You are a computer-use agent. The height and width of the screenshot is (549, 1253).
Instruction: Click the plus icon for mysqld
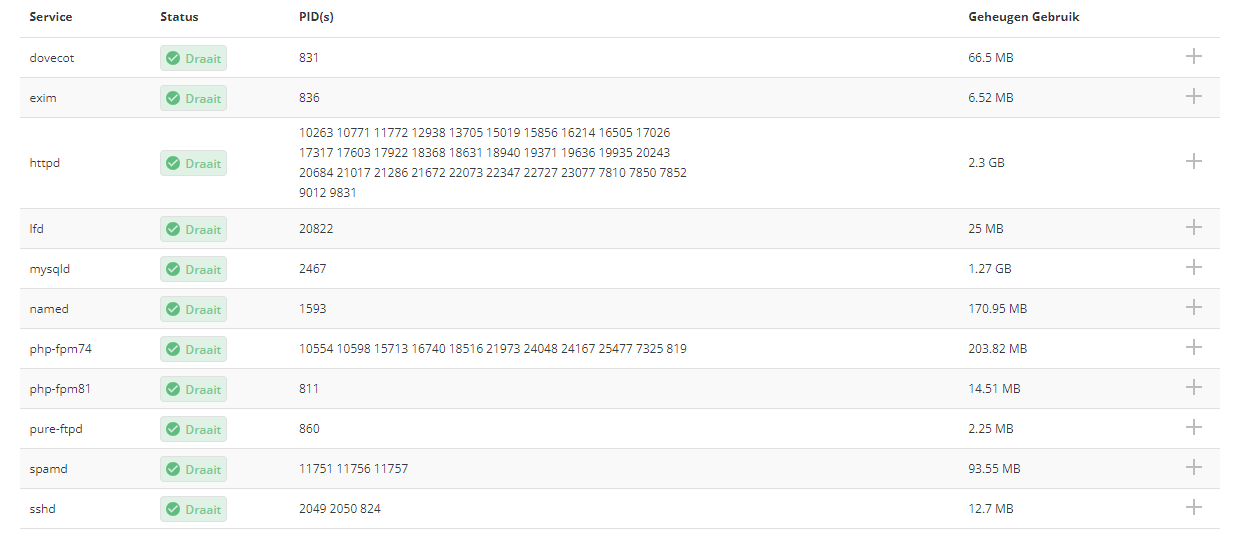(1193, 267)
